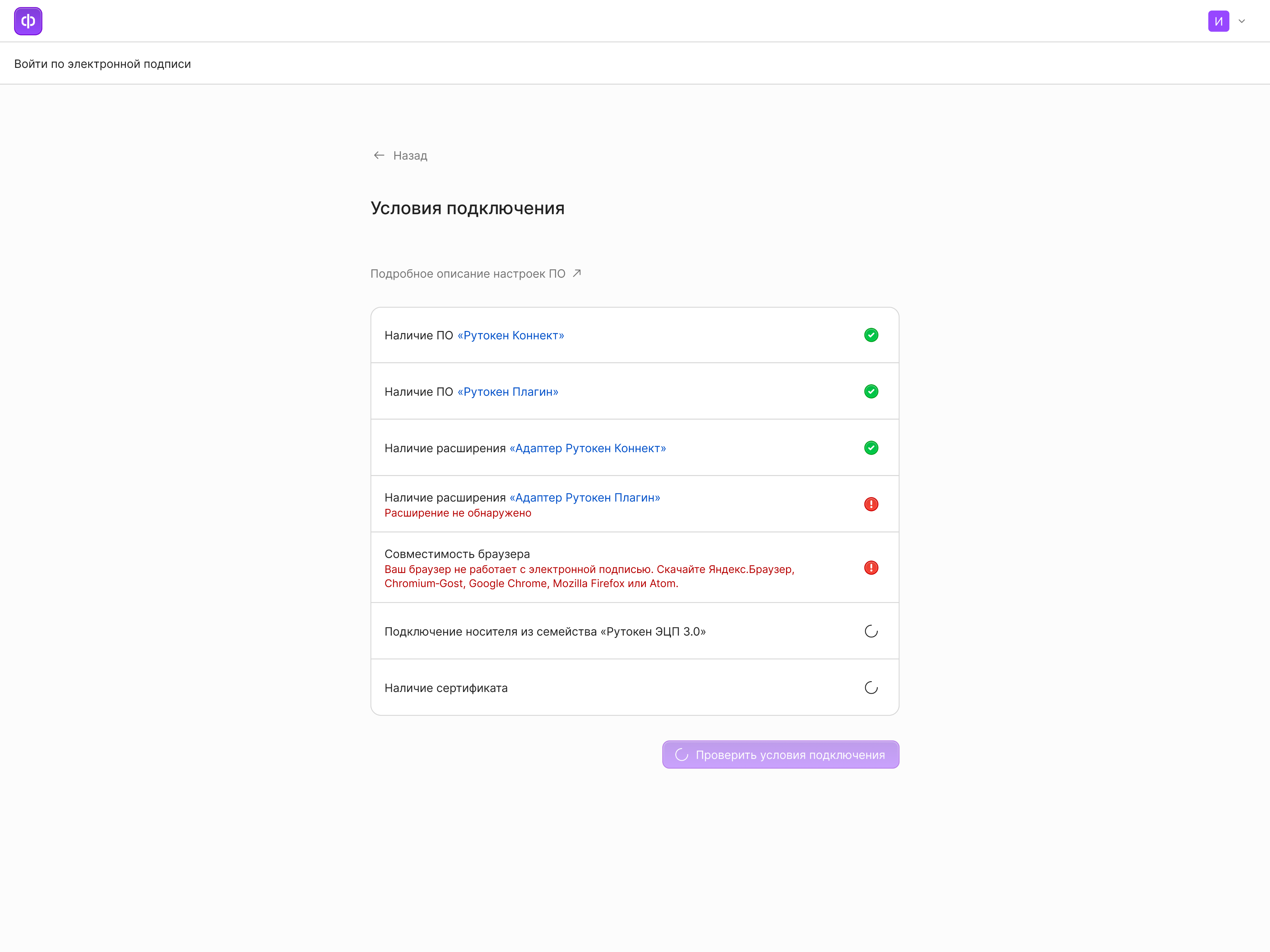
Task: Click «Совместимость браузера» row title
Action: [457, 554]
